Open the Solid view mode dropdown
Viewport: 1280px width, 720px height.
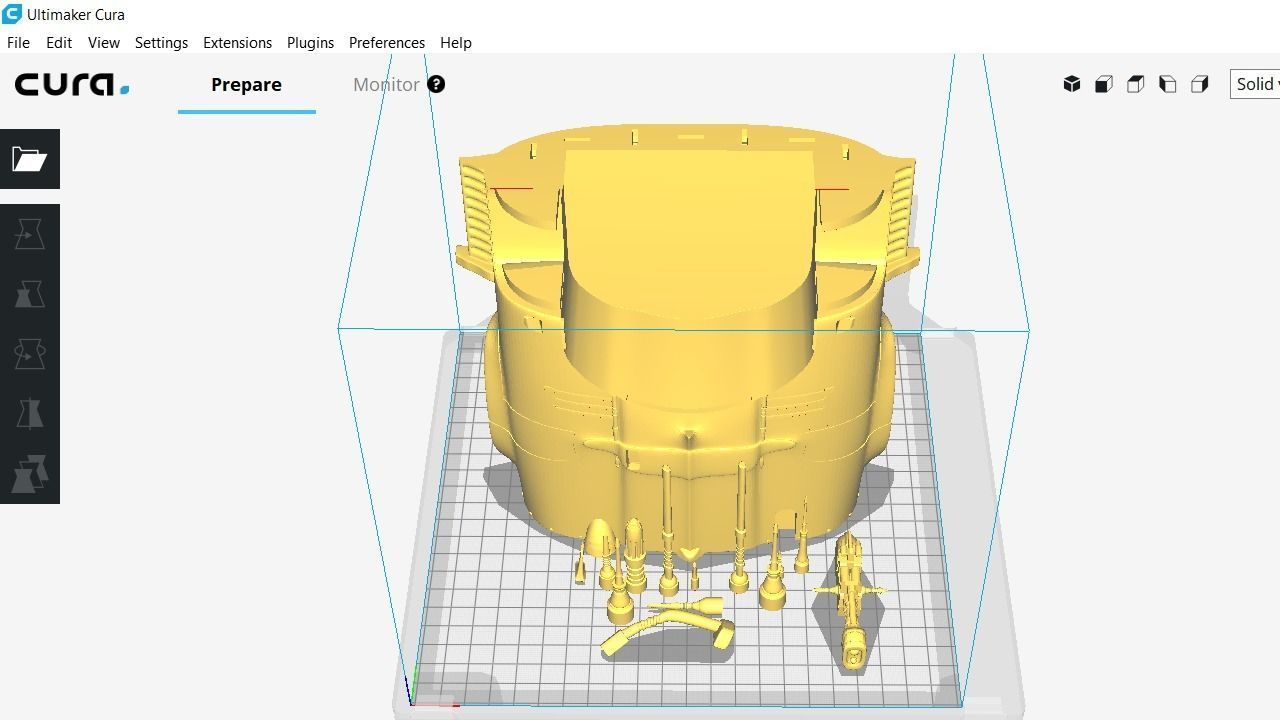point(1255,84)
